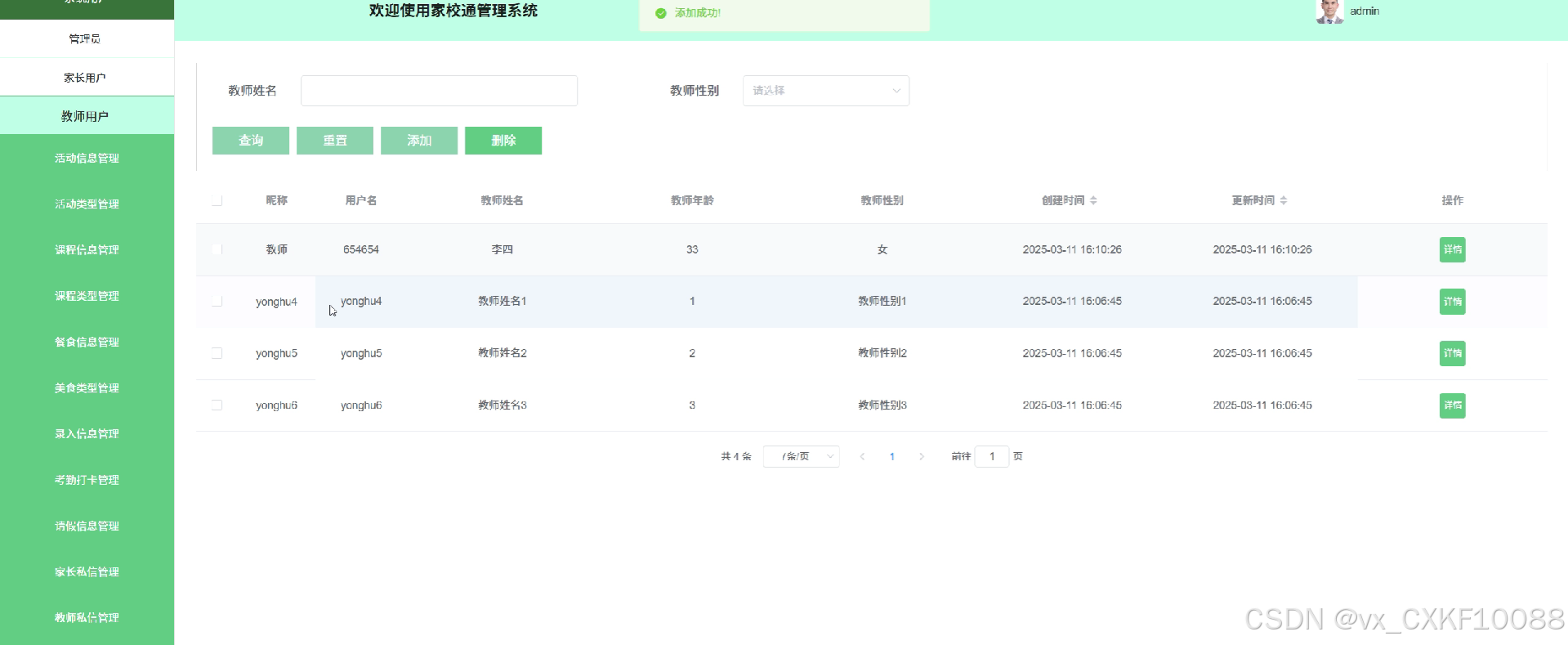The height and width of the screenshot is (645, 1568).
Task: Open 录入信息管理 in sidebar
Action: (87, 434)
